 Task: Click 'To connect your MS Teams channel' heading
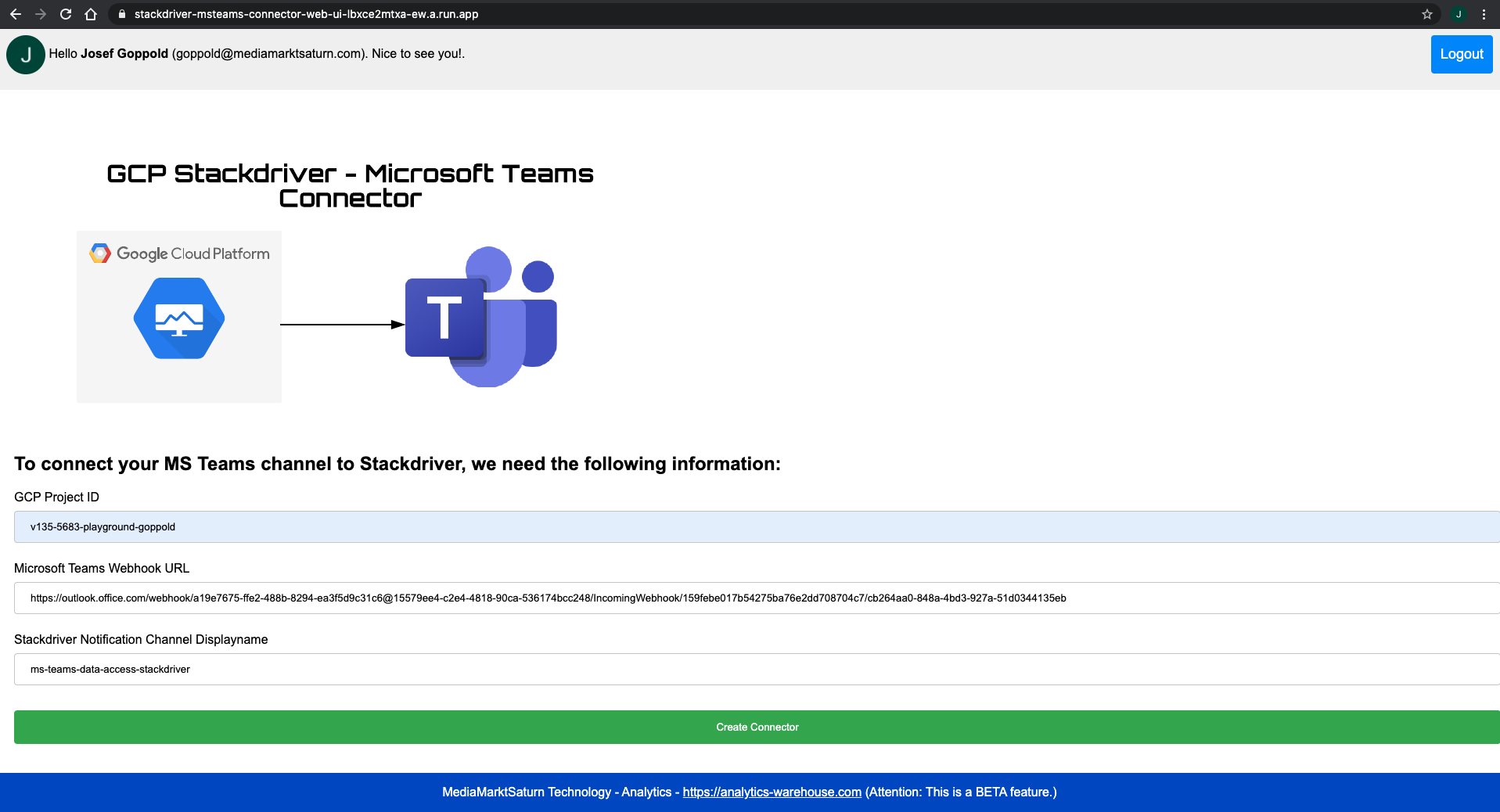click(397, 464)
